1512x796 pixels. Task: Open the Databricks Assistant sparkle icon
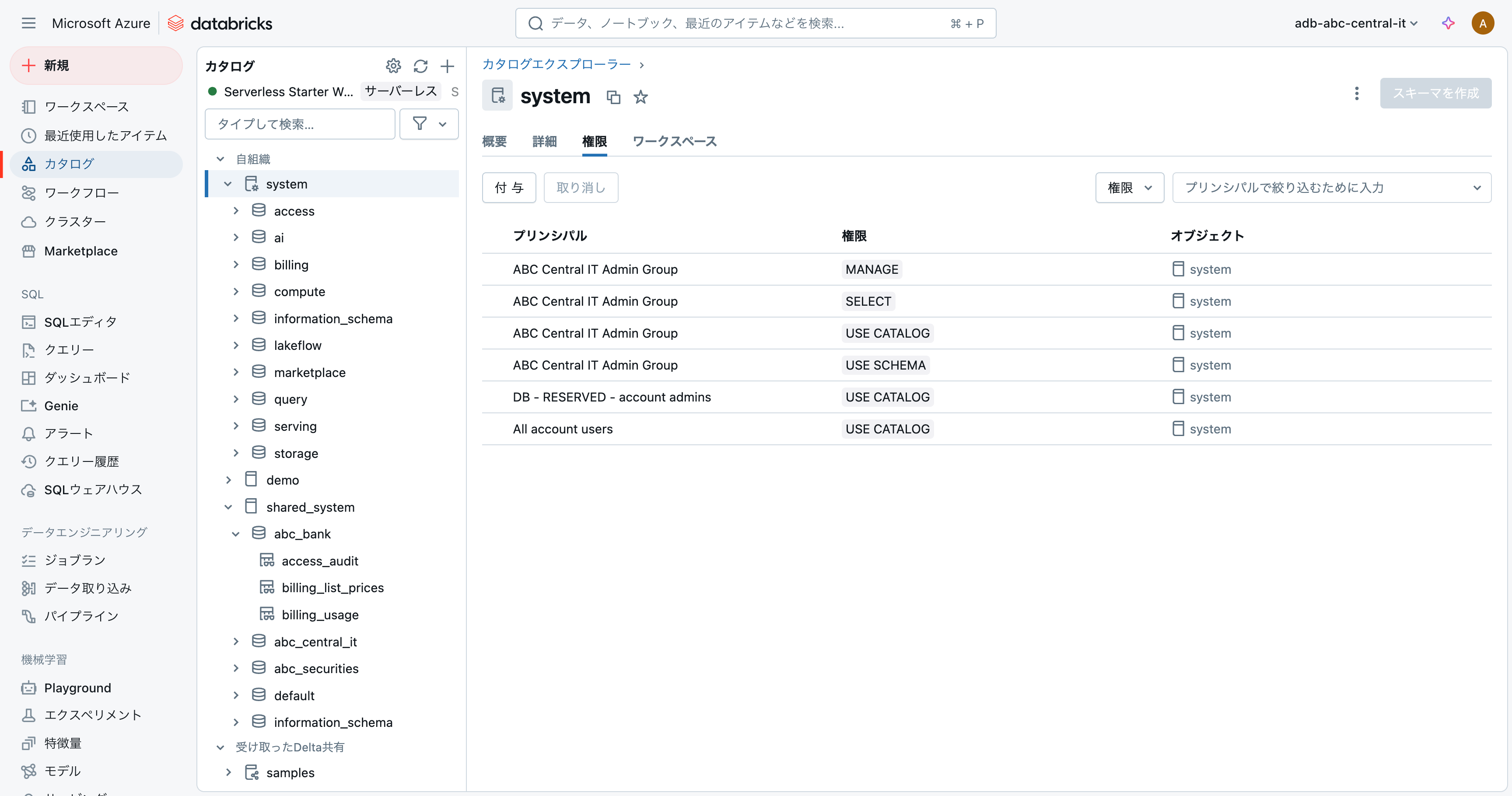[1448, 23]
